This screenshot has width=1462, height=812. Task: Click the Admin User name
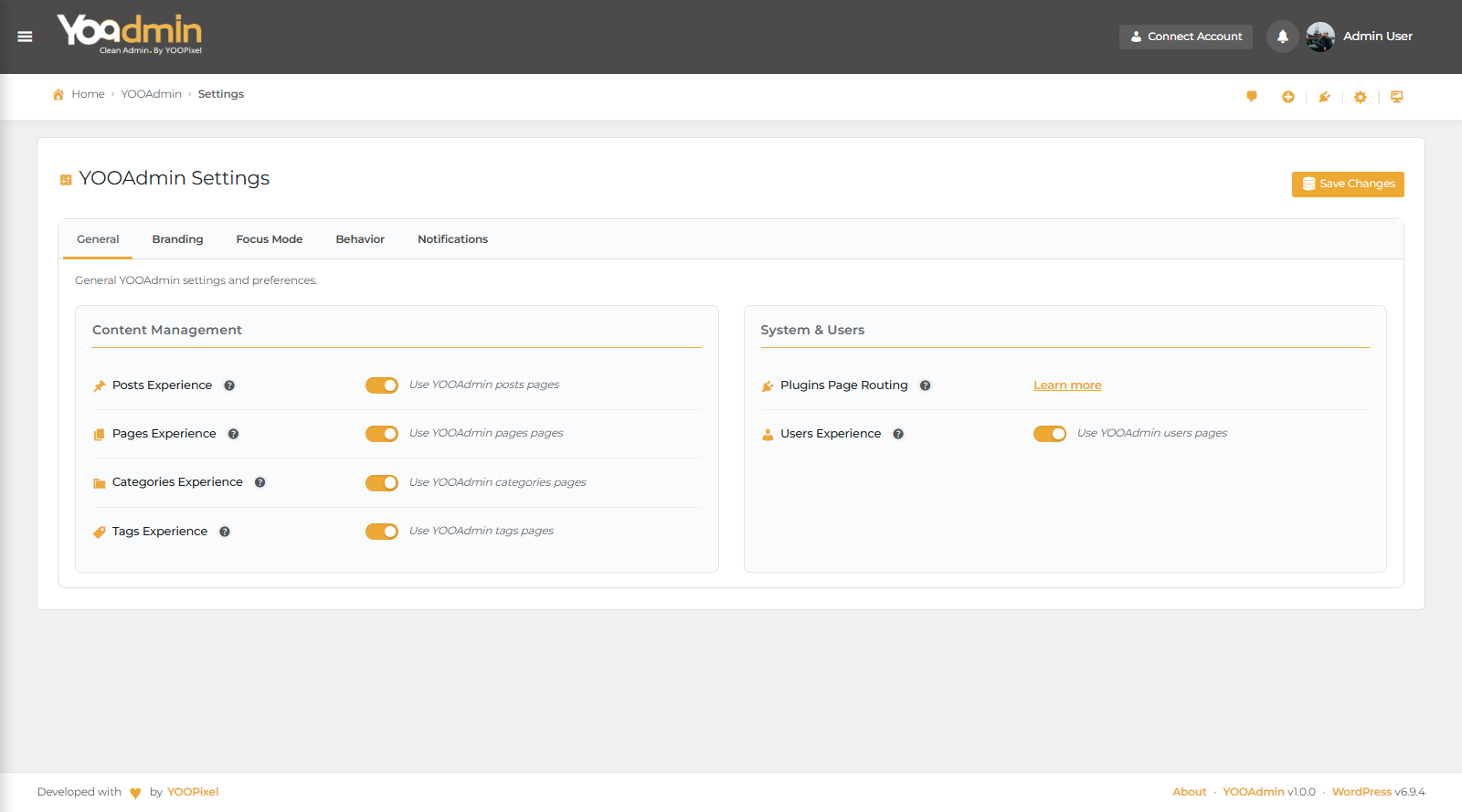point(1378,37)
